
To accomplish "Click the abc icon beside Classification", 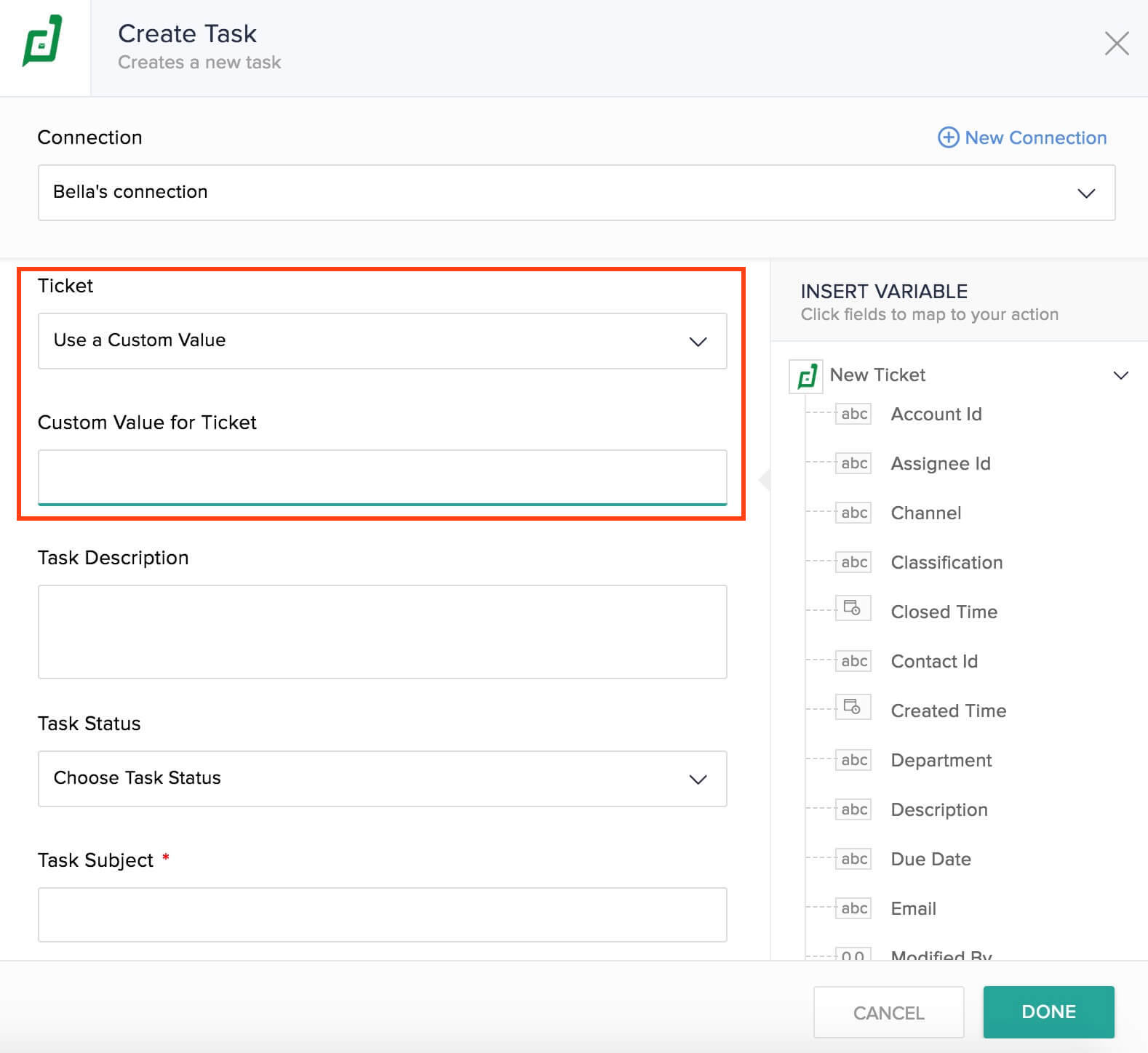I will 853,563.
